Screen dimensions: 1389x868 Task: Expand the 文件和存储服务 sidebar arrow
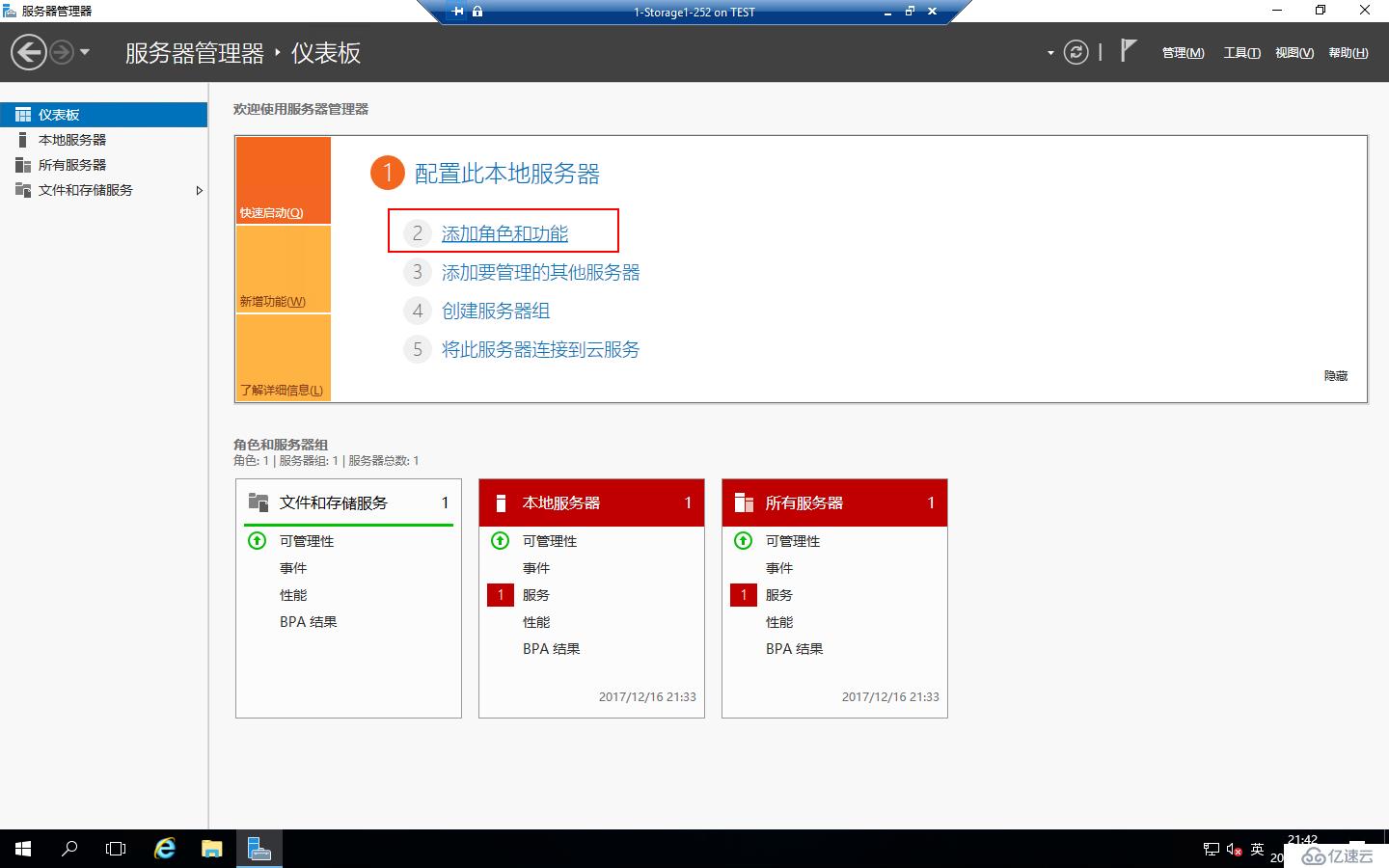pos(199,190)
